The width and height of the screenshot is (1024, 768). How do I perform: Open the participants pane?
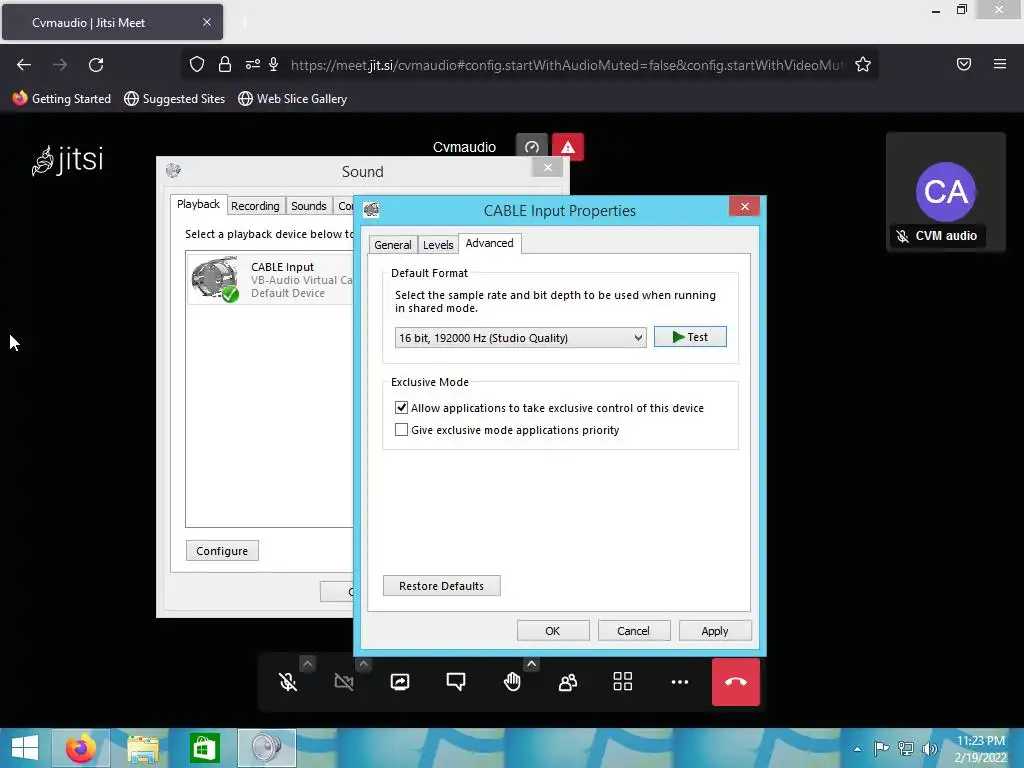pyautogui.click(x=568, y=682)
